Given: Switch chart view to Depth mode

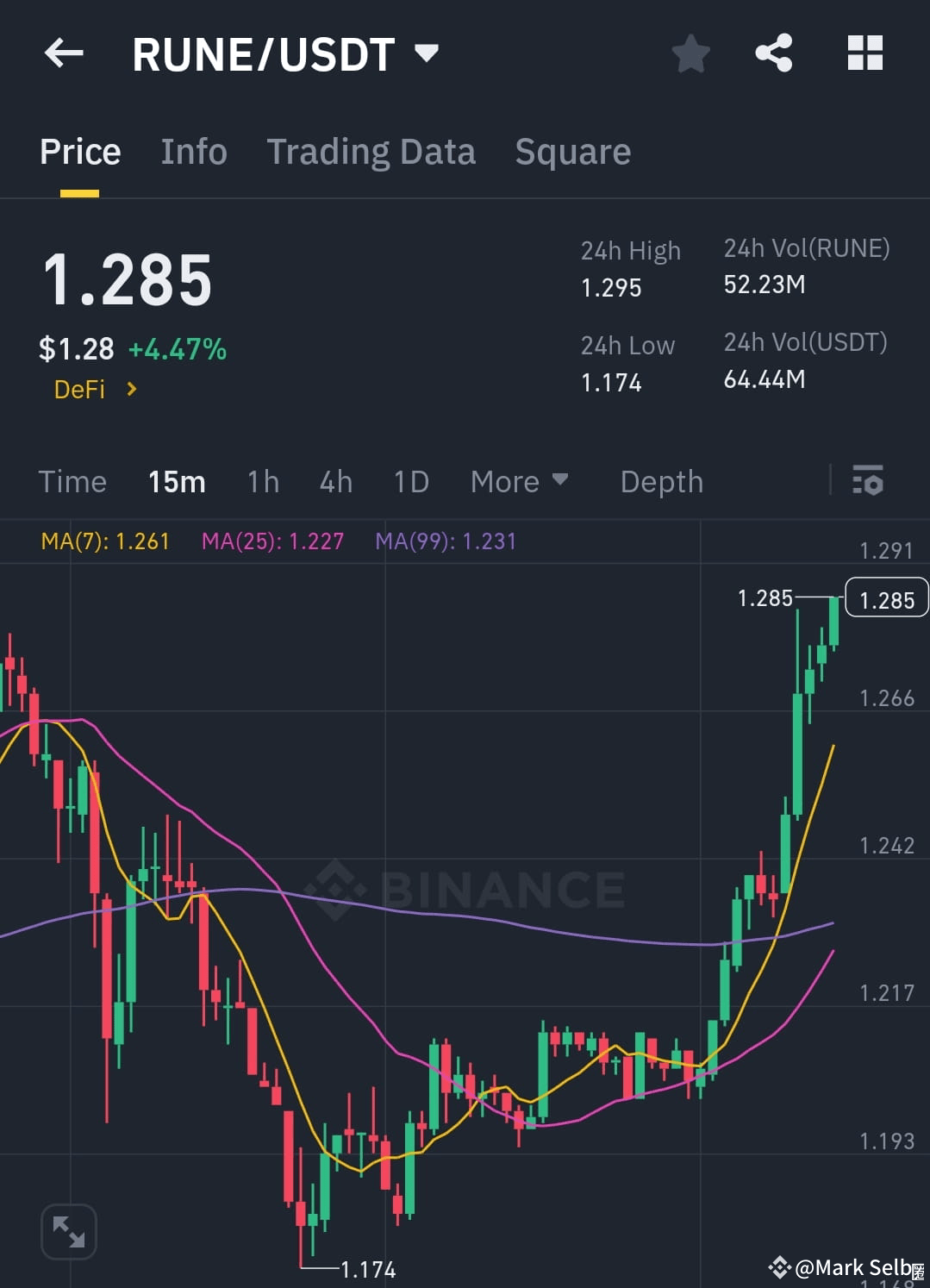Looking at the screenshot, I should tap(661, 481).
